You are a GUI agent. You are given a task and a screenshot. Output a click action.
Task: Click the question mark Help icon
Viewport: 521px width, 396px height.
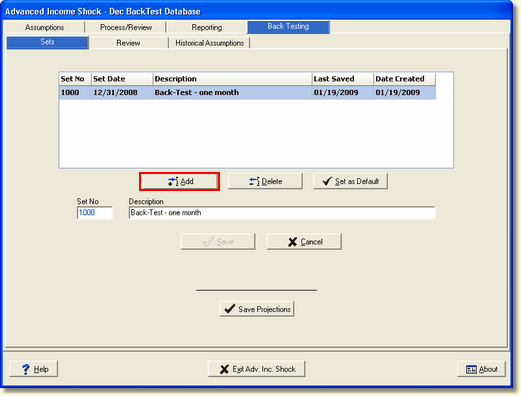(26, 369)
